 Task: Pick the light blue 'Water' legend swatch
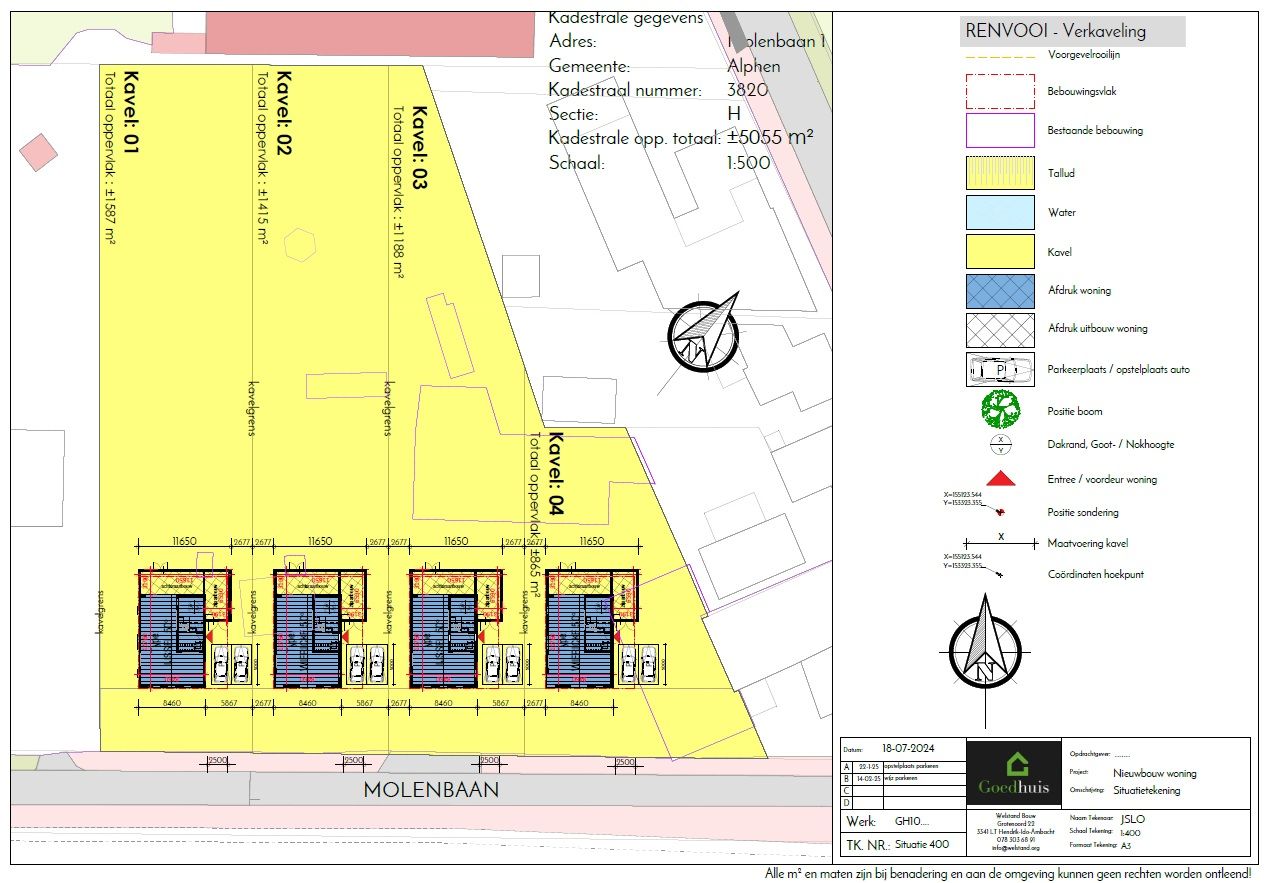point(1000,213)
